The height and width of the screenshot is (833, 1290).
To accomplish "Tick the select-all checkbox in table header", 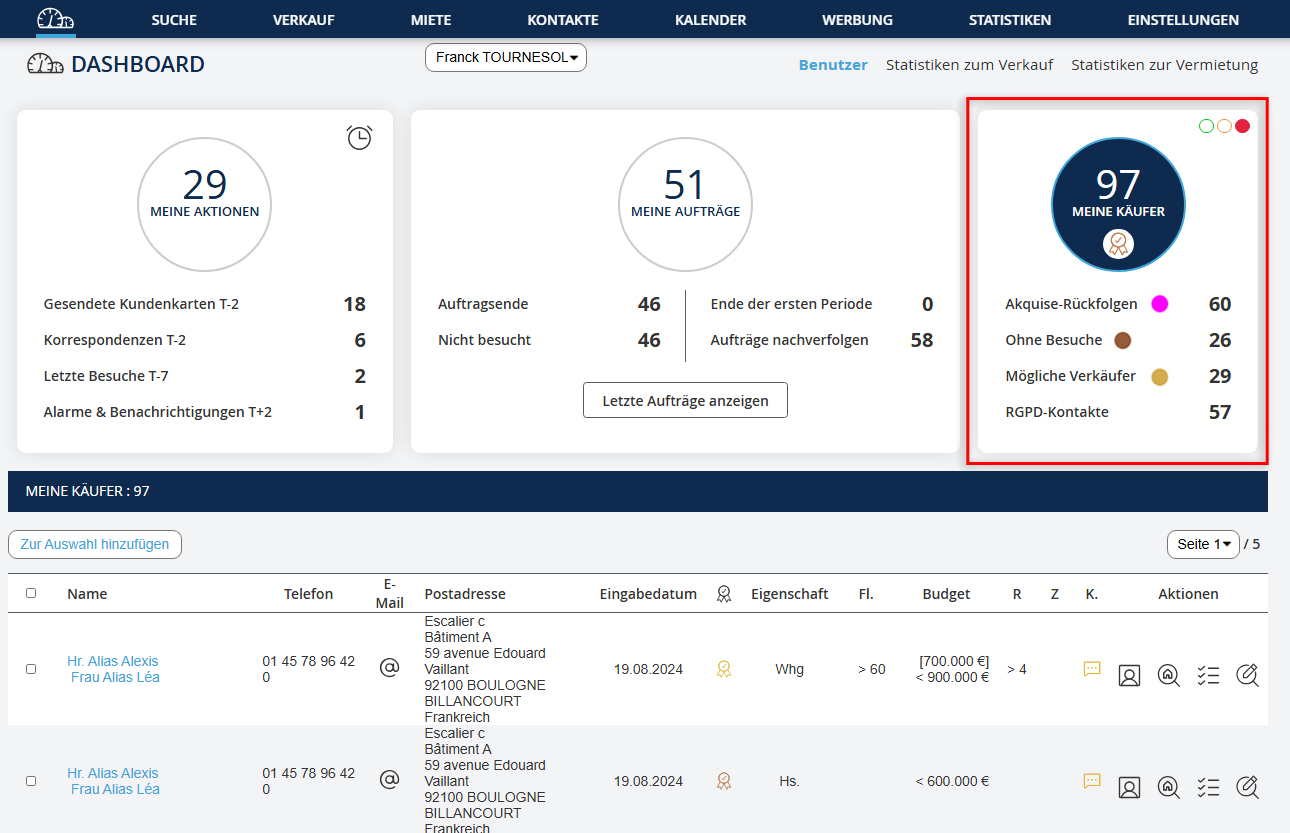I will tap(31, 593).
